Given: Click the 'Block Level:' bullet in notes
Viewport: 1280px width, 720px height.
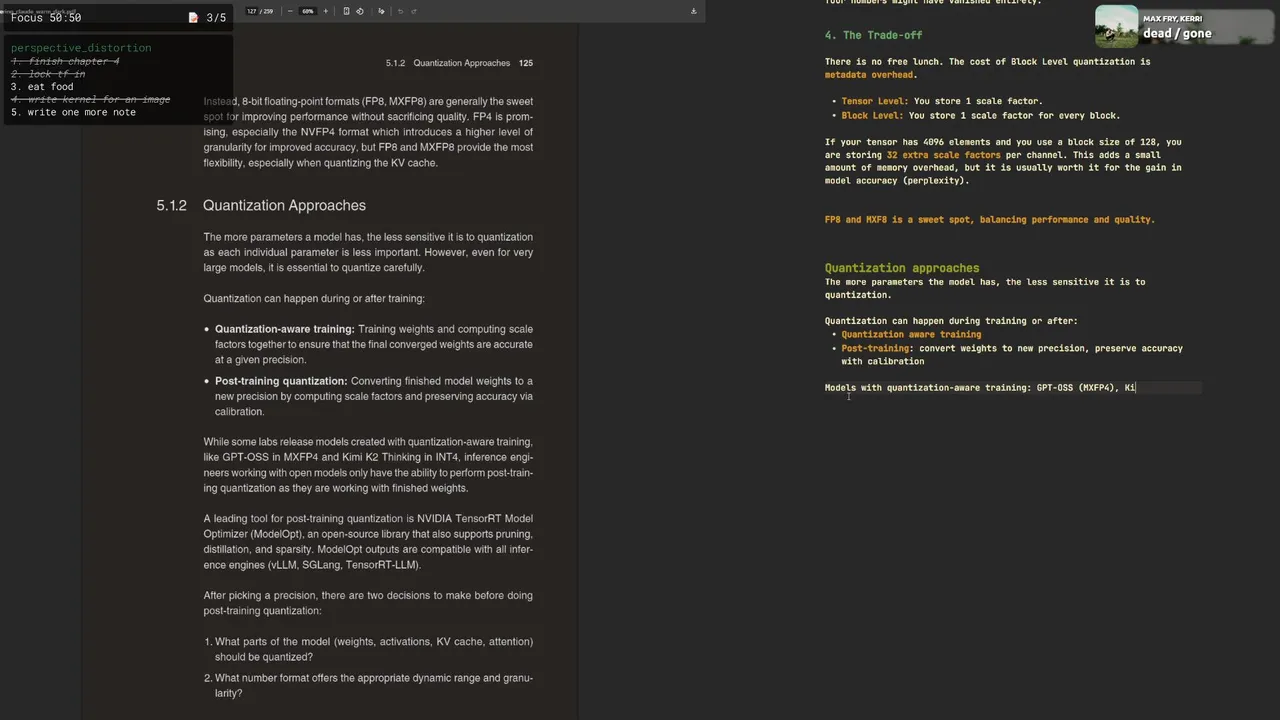Looking at the screenshot, I should coord(872,115).
